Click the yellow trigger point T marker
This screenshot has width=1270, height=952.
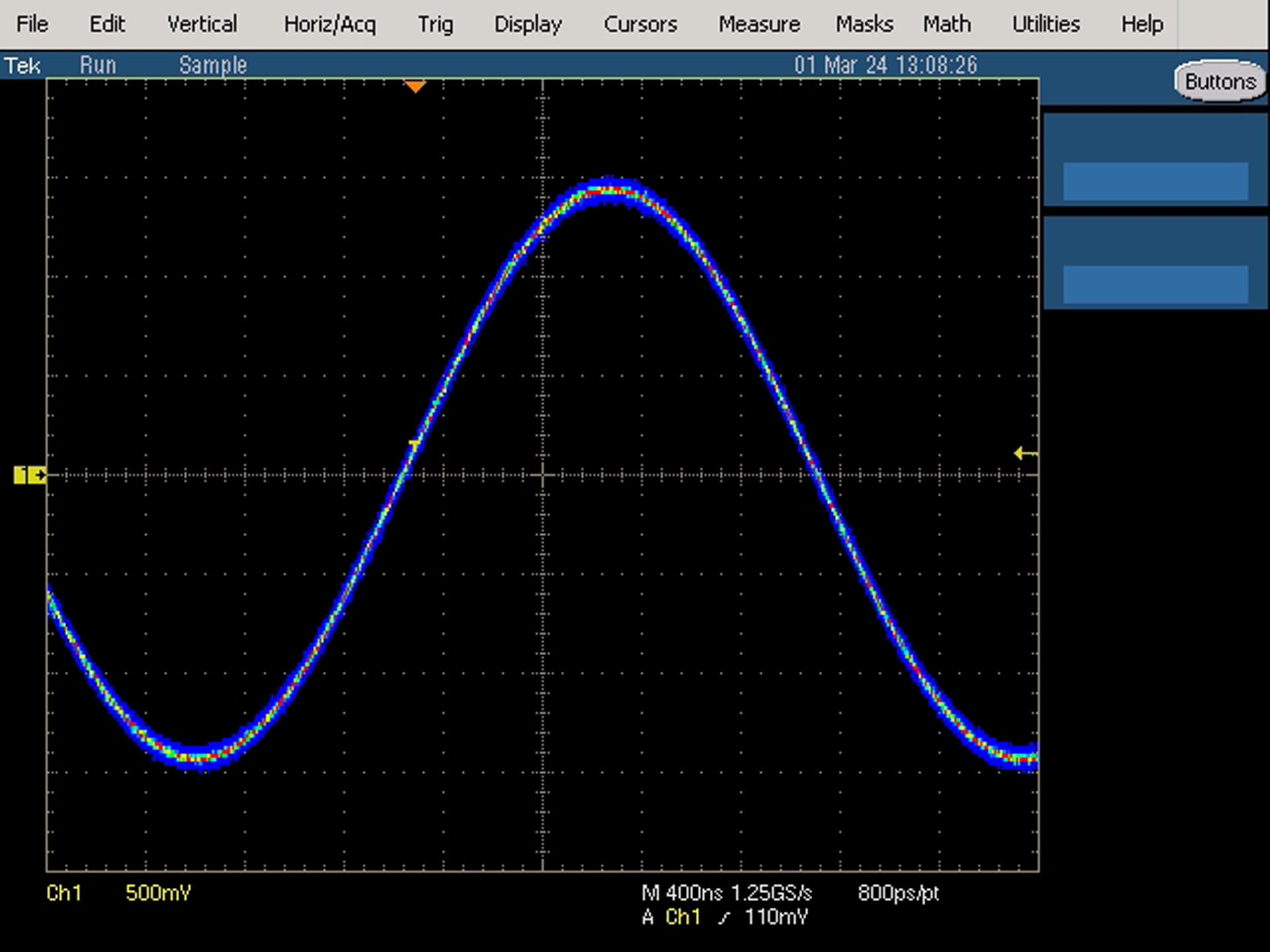coord(415,446)
